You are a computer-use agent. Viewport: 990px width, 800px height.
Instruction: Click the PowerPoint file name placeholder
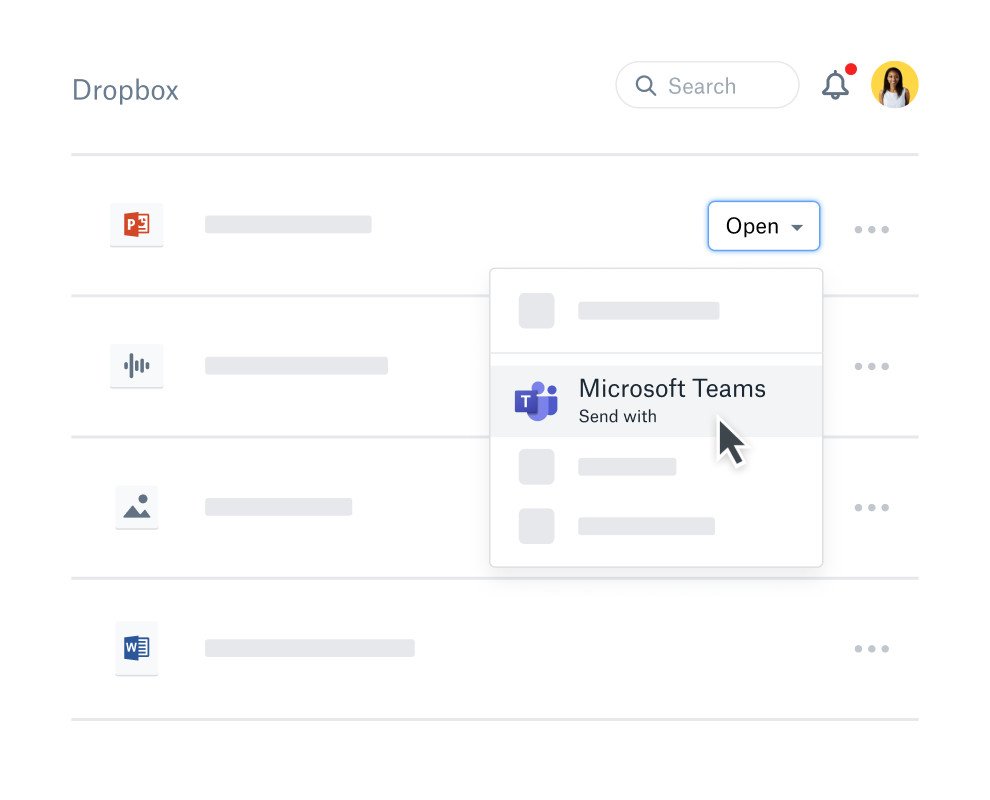click(288, 225)
